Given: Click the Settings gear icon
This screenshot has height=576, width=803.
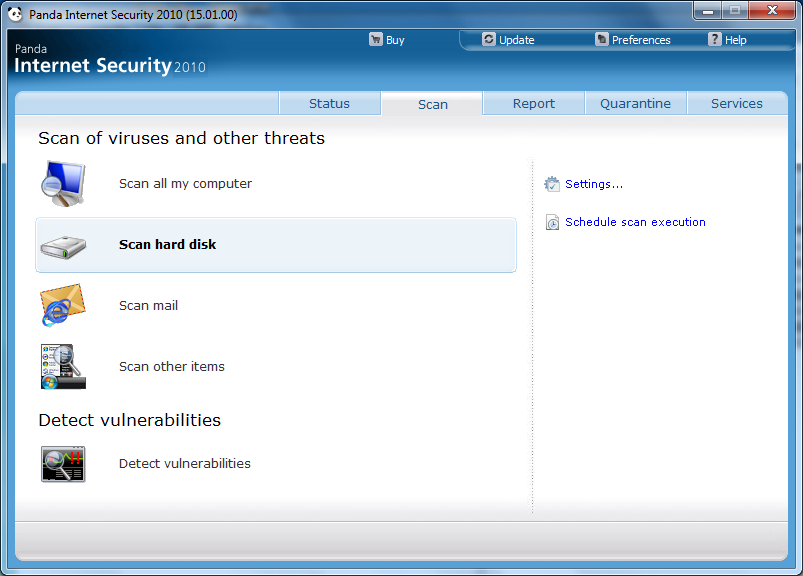Looking at the screenshot, I should (552, 184).
